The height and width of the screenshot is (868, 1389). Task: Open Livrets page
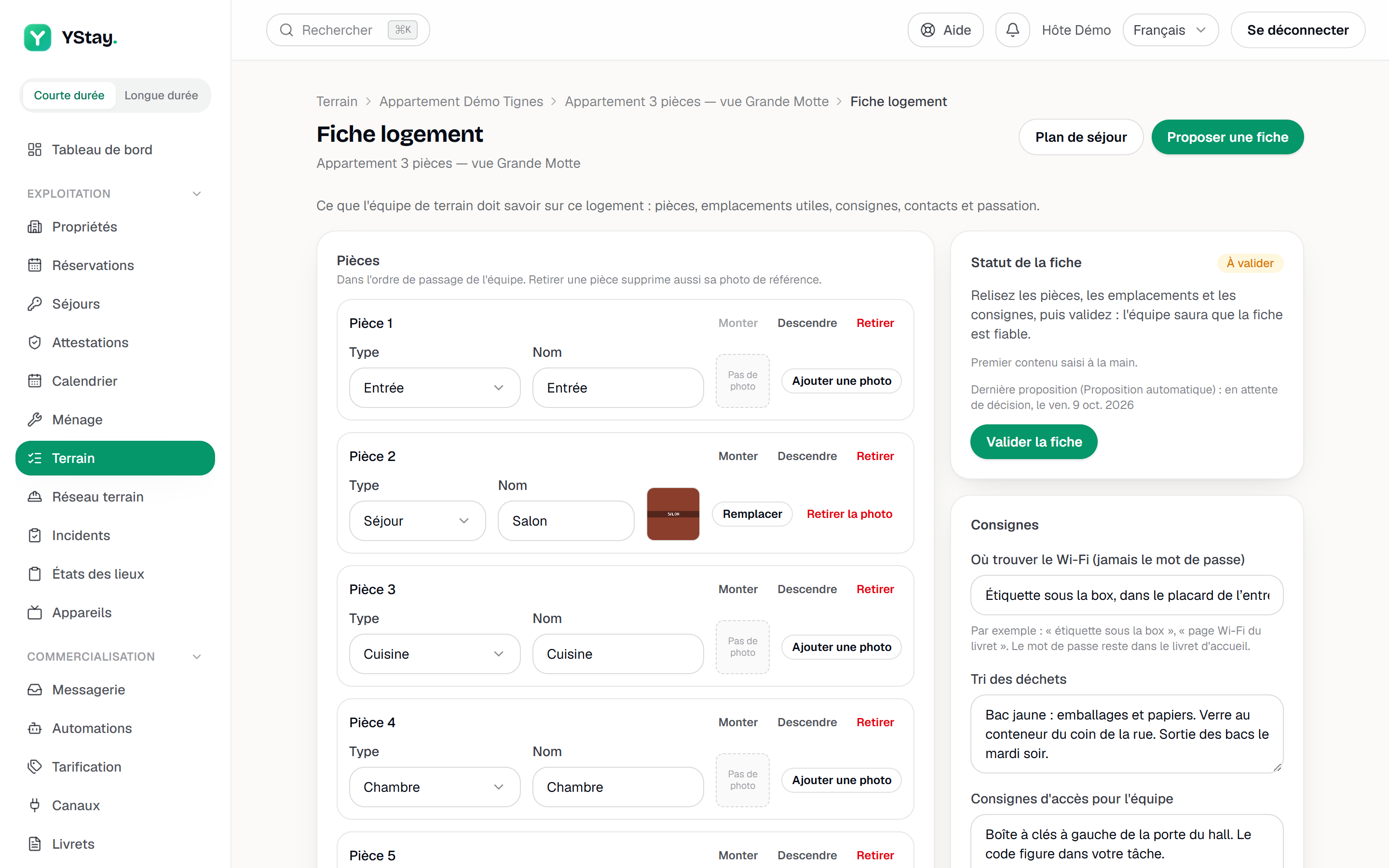click(x=115, y=844)
